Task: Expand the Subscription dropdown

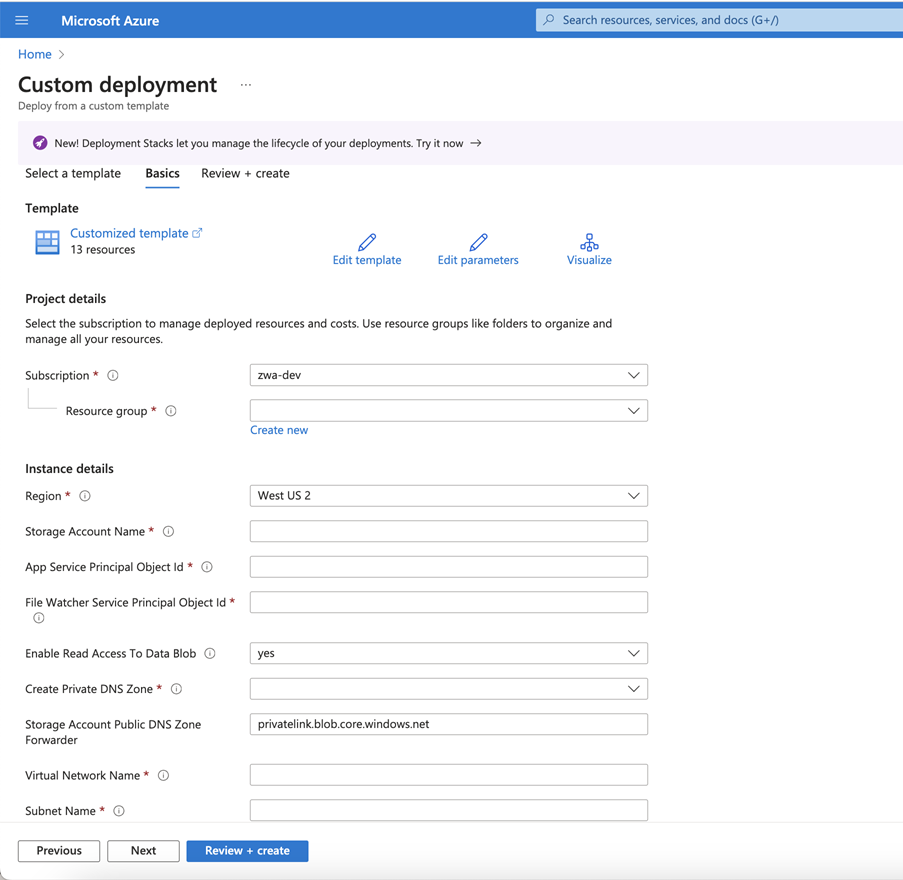Action: click(x=448, y=375)
